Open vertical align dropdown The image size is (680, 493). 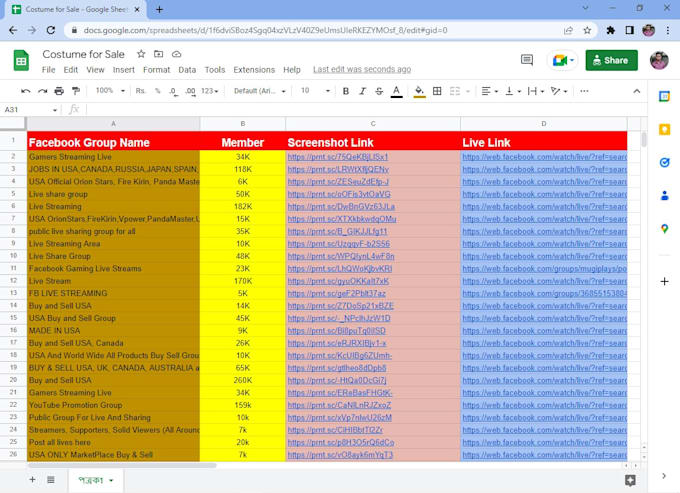(x=513, y=91)
